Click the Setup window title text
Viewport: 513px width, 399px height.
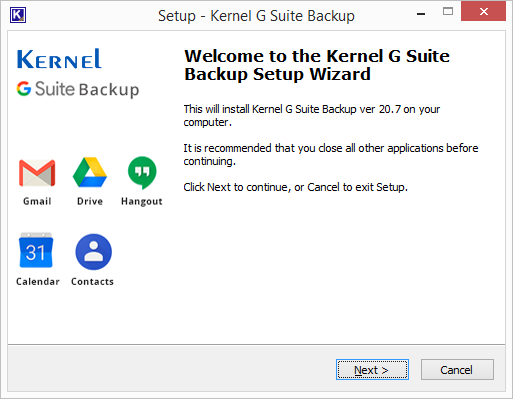pyautogui.click(x=256, y=16)
